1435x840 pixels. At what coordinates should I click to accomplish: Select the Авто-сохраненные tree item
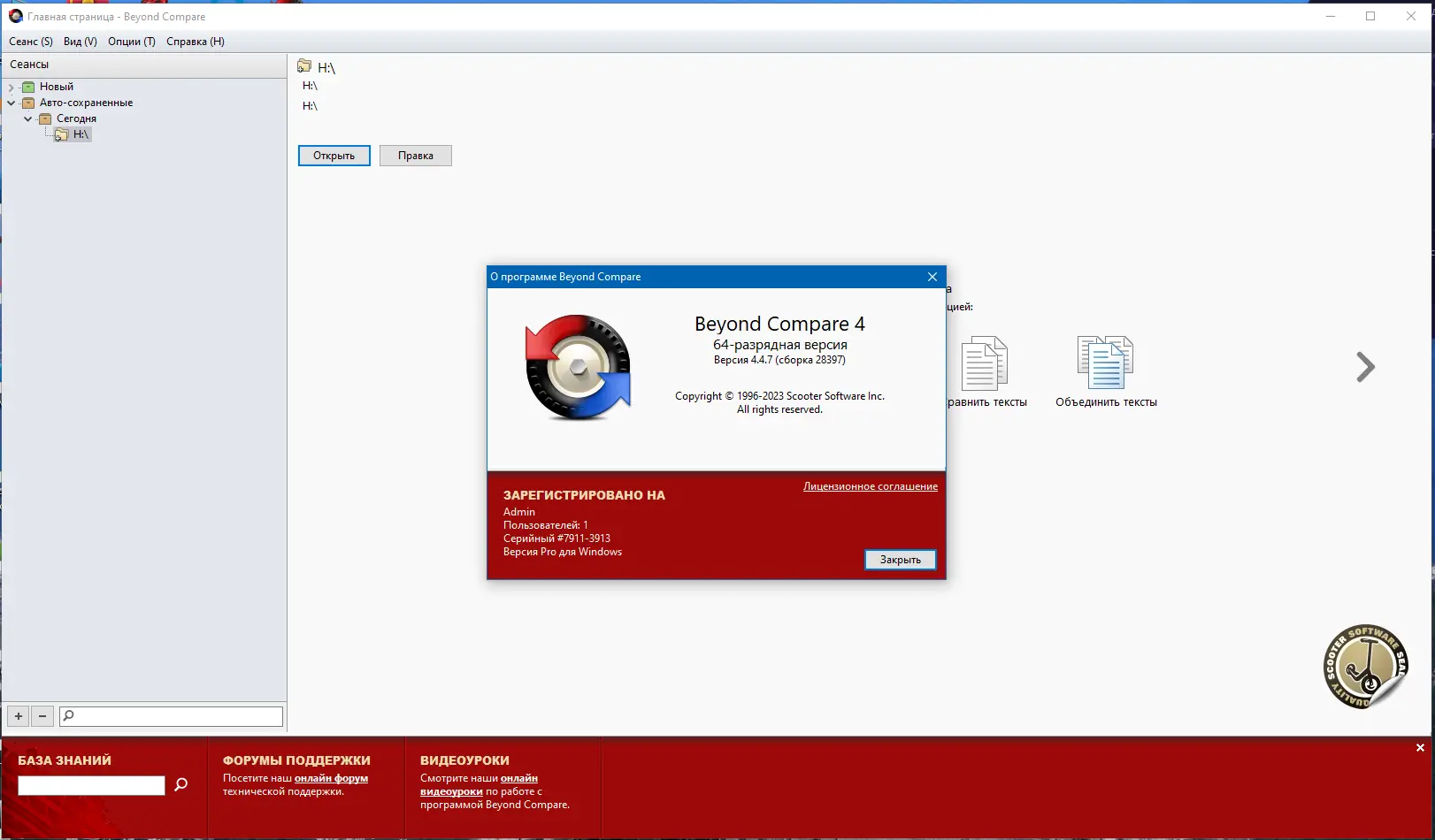[x=86, y=103]
